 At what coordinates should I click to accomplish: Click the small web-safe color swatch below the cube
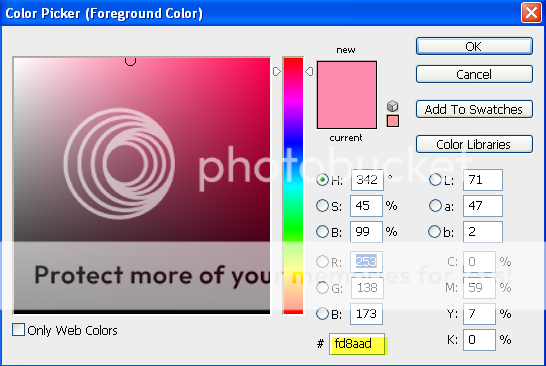[393, 121]
